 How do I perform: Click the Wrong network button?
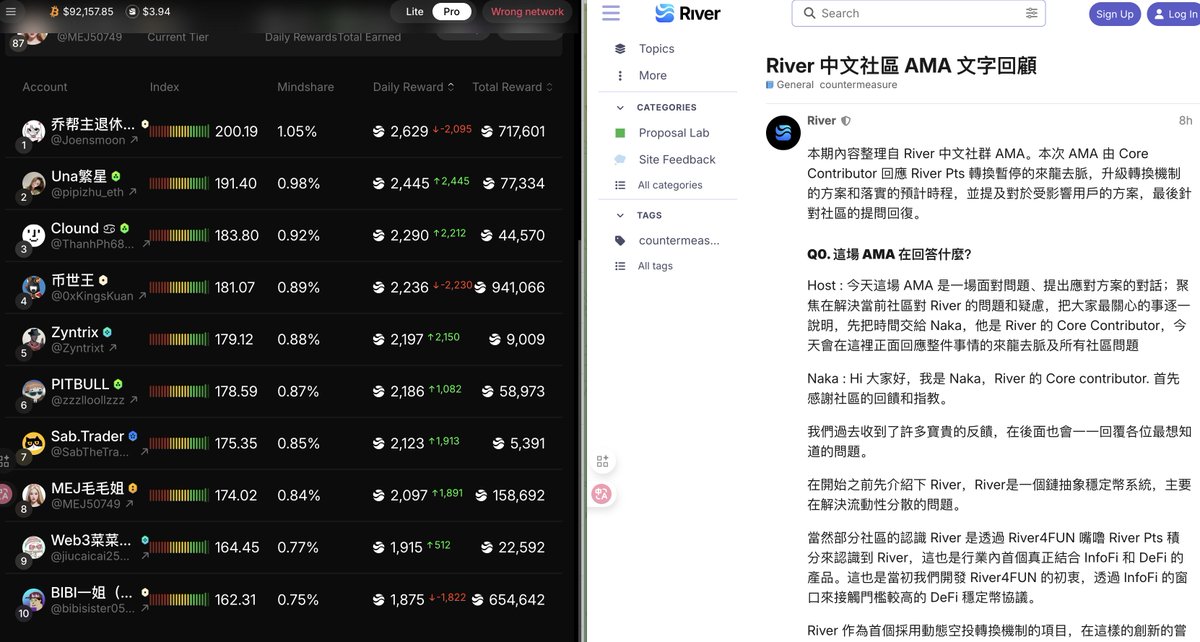pos(527,12)
